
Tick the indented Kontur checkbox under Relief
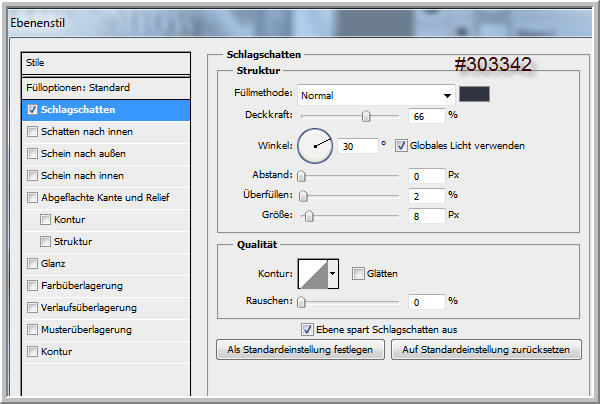[46, 220]
